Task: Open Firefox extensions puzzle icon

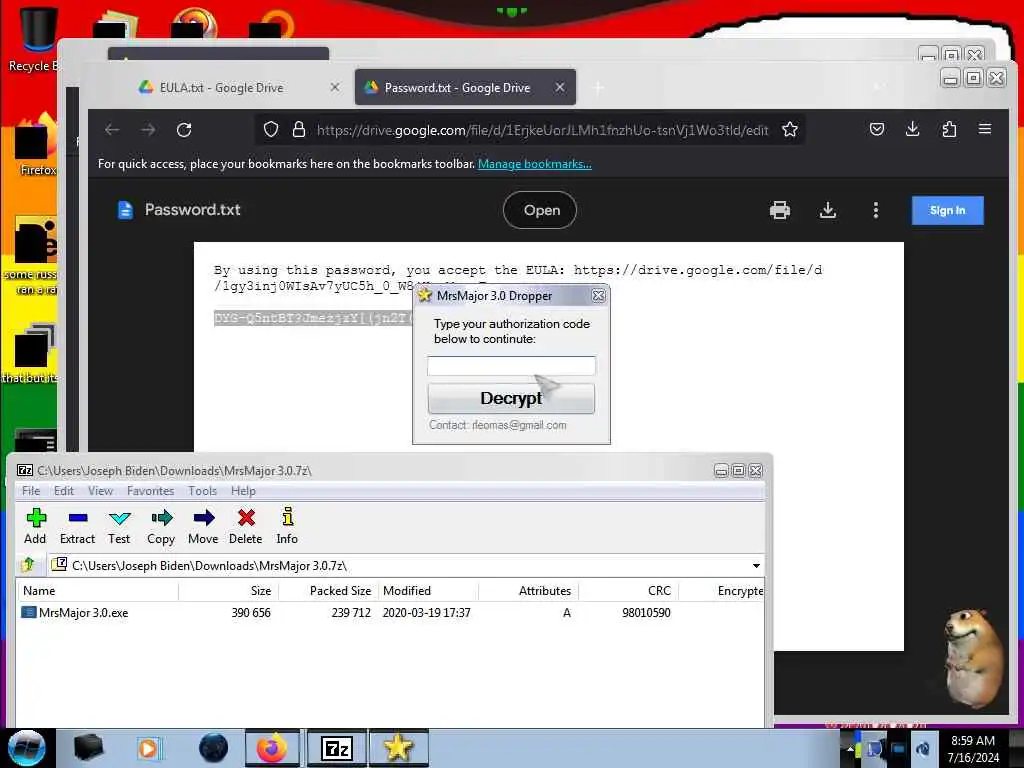Action: (x=950, y=129)
